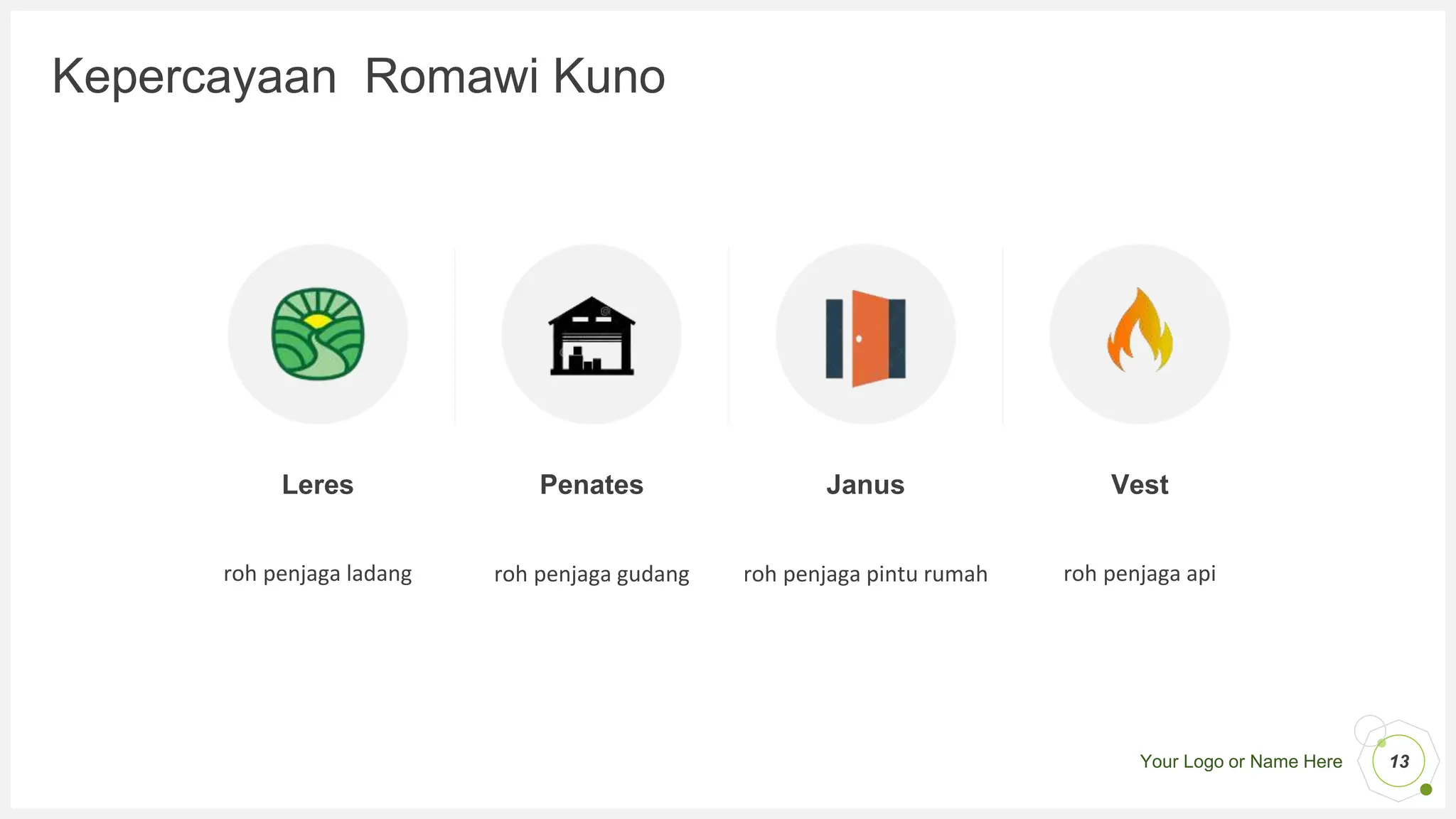Click the orange open door icon

pos(865,338)
